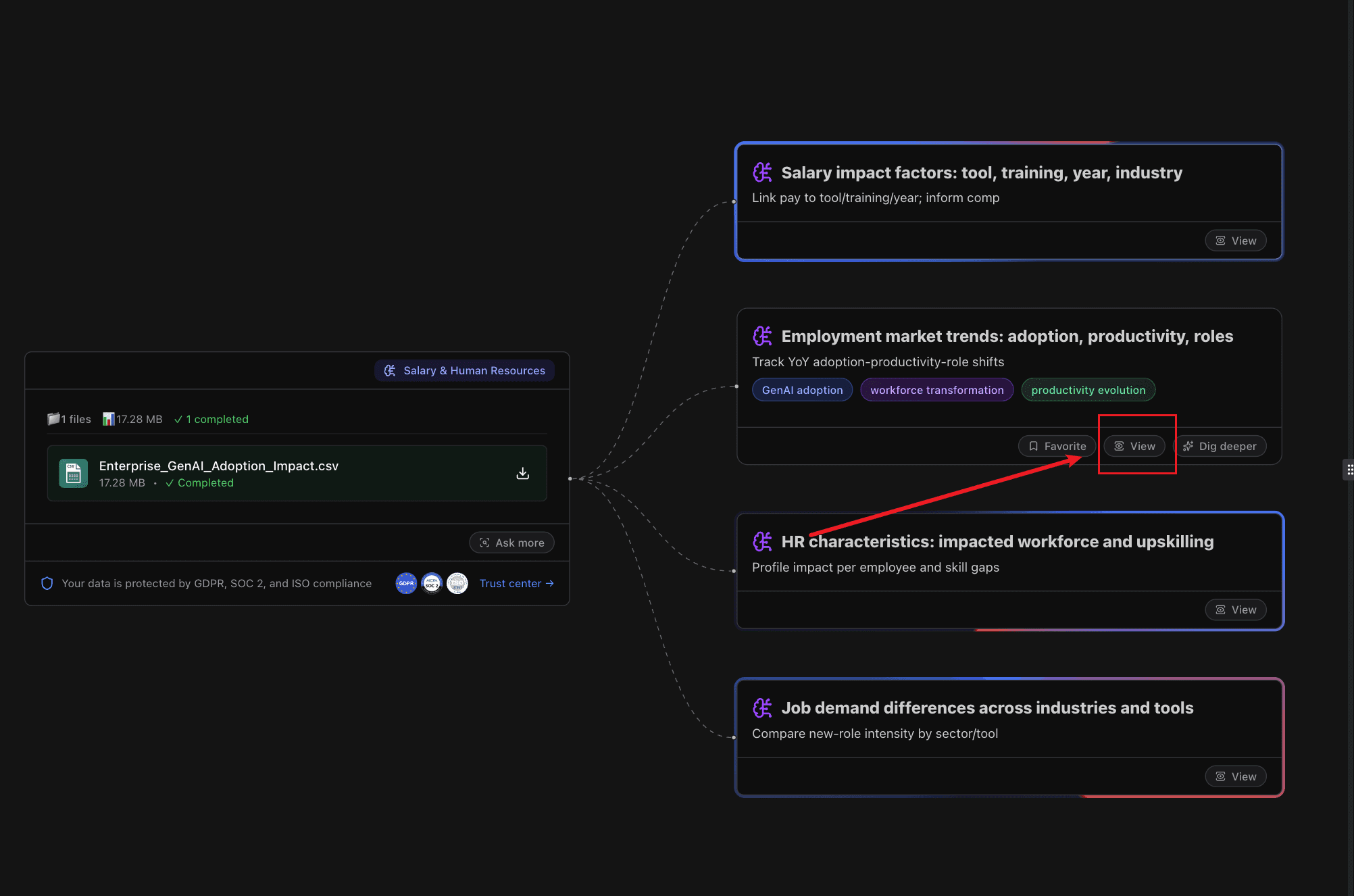Click the side panel grip handle

click(1349, 470)
